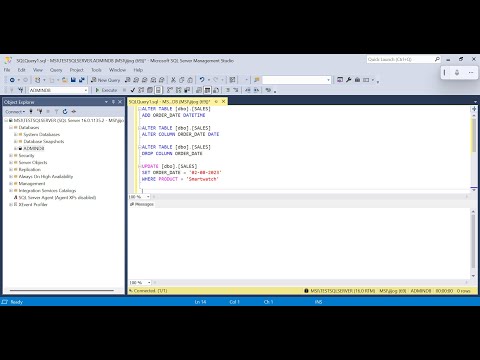Toggle Include Live Query Statistics
This screenshot has width=480, height=360.
coord(179,90)
